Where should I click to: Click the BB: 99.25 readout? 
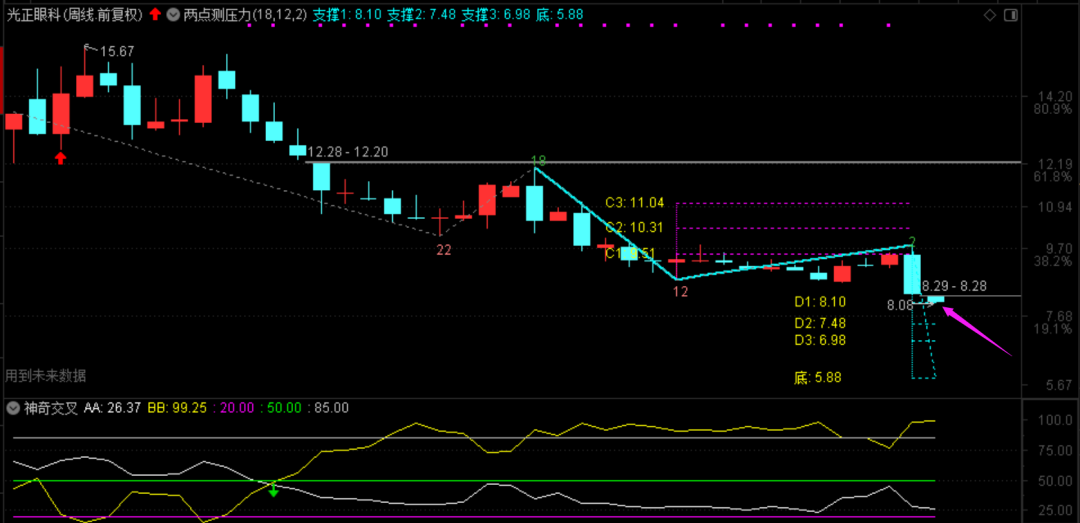pyautogui.click(x=176, y=408)
